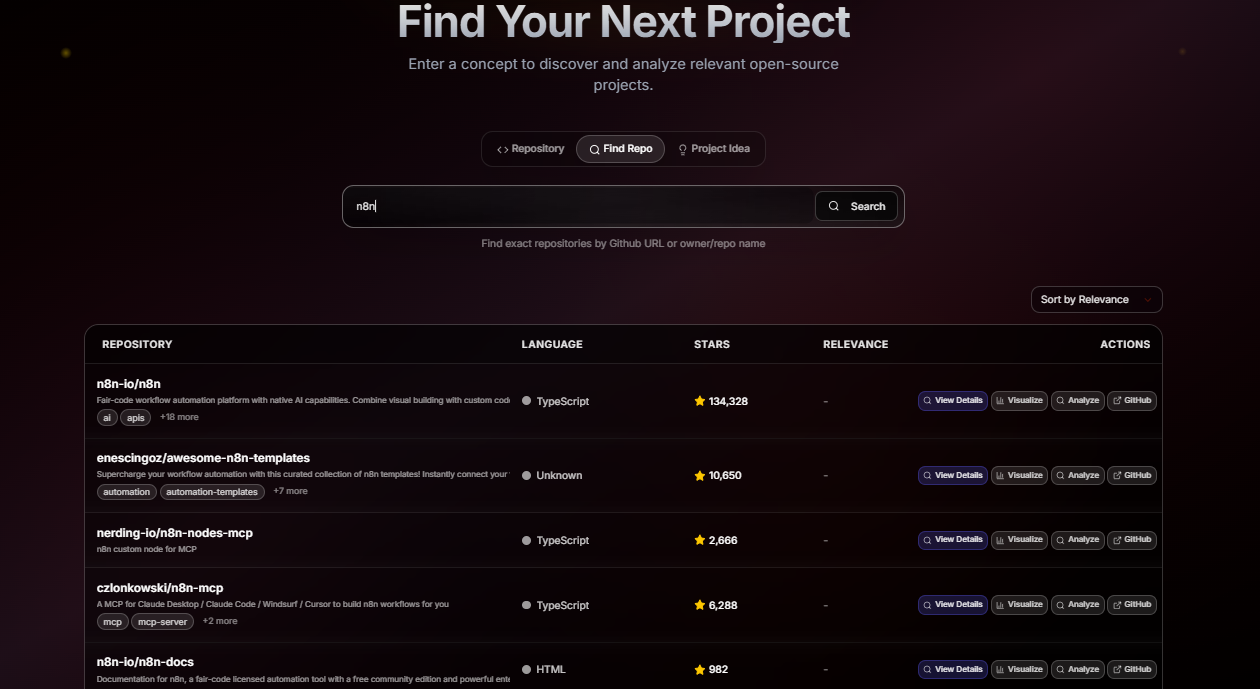View Details for awesome-n8n-templates
This screenshot has width=1260, height=689.
coord(953,475)
